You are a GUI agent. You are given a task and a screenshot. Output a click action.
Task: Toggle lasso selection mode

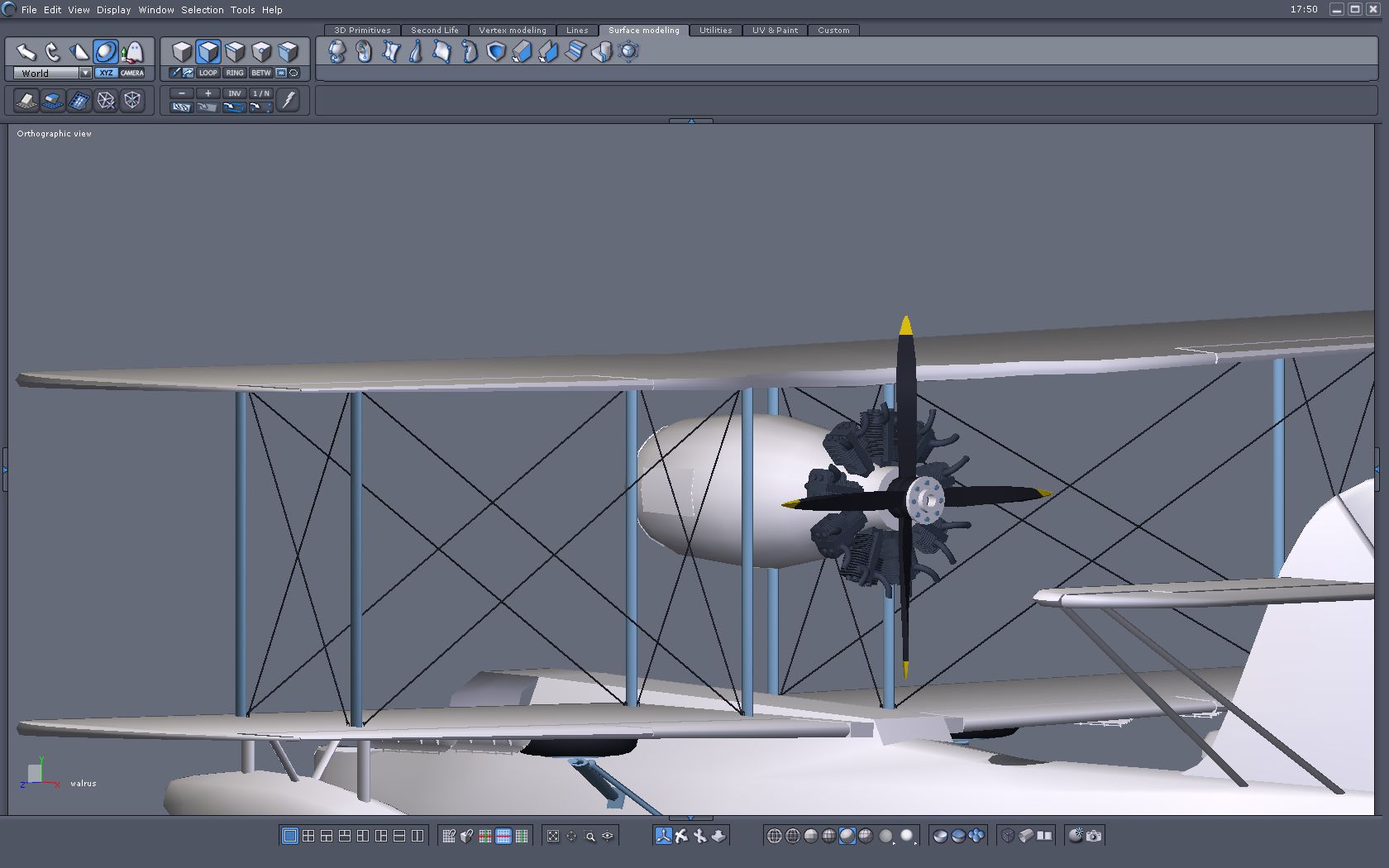(x=294, y=73)
